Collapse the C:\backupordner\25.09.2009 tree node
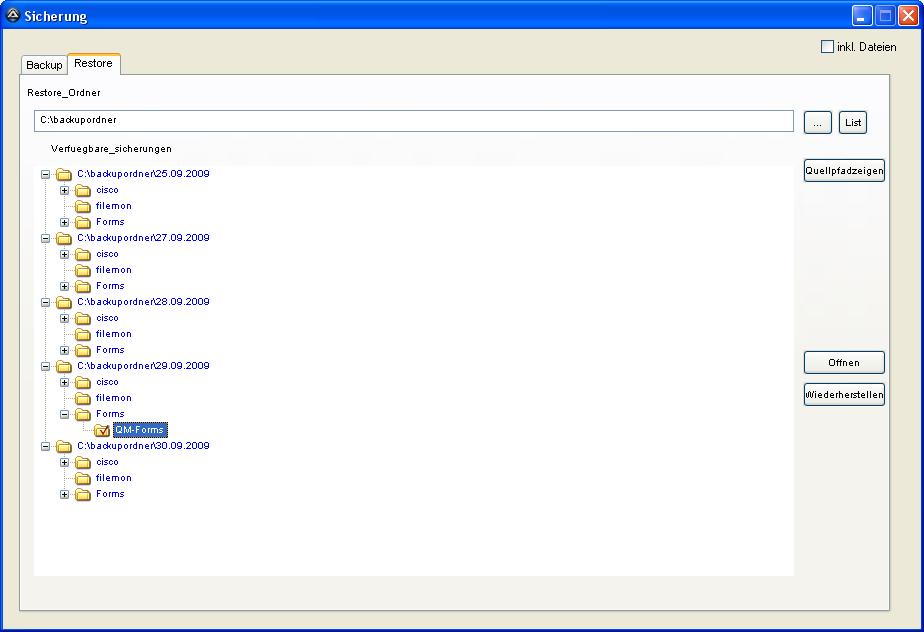This screenshot has width=924, height=632. [45, 174]
